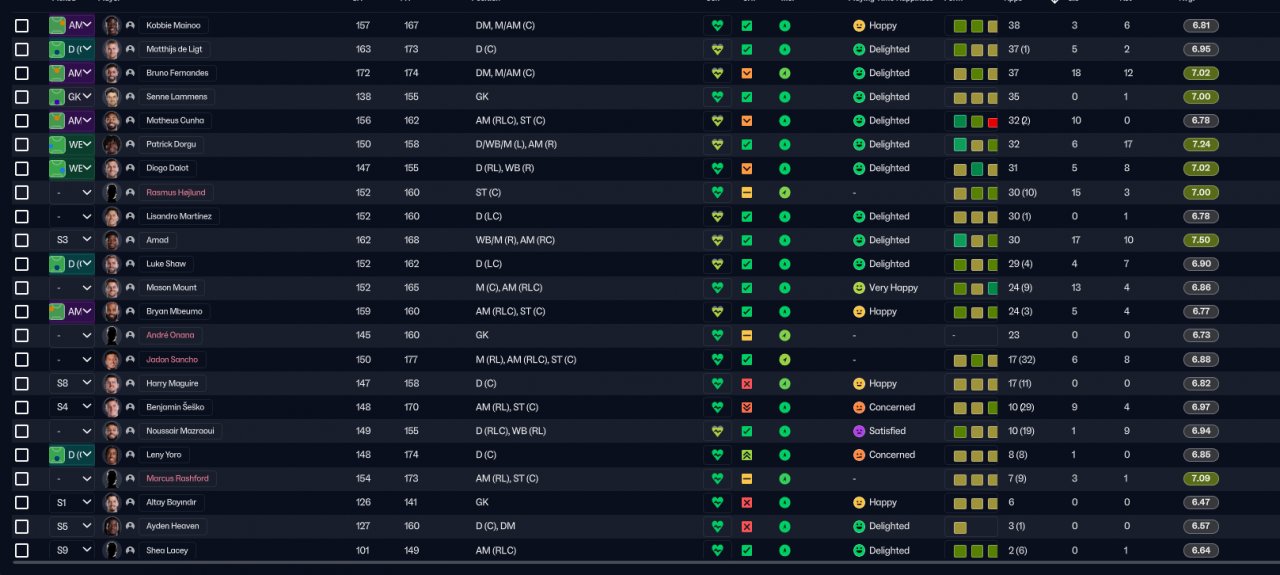This screenshot has width=1280, height=575.
Task: Click the yellow dash icon in André Onana's row
Action: tap(747, 335)
